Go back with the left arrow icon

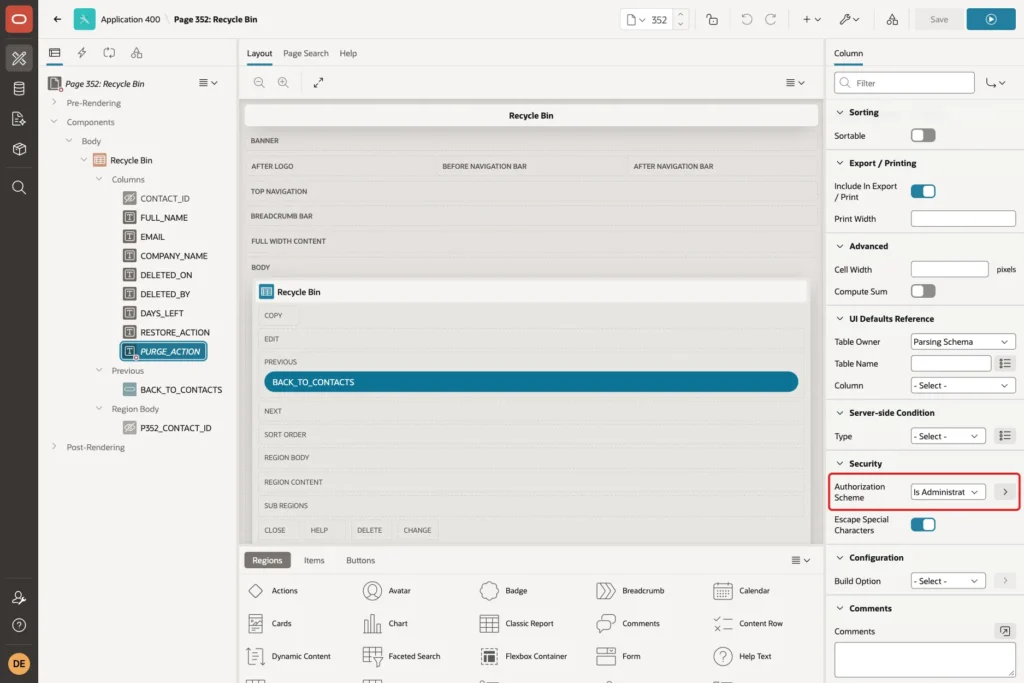[x=57, y=19]
